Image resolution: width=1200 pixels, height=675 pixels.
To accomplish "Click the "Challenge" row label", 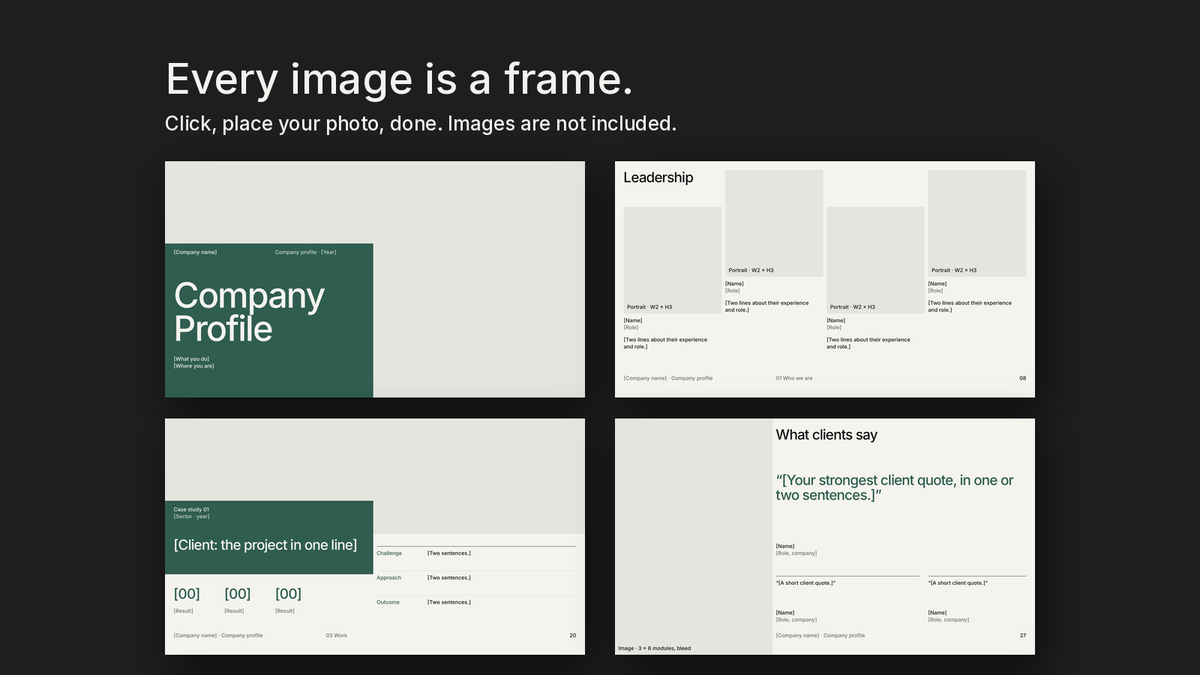I will (x=389, y=553).
